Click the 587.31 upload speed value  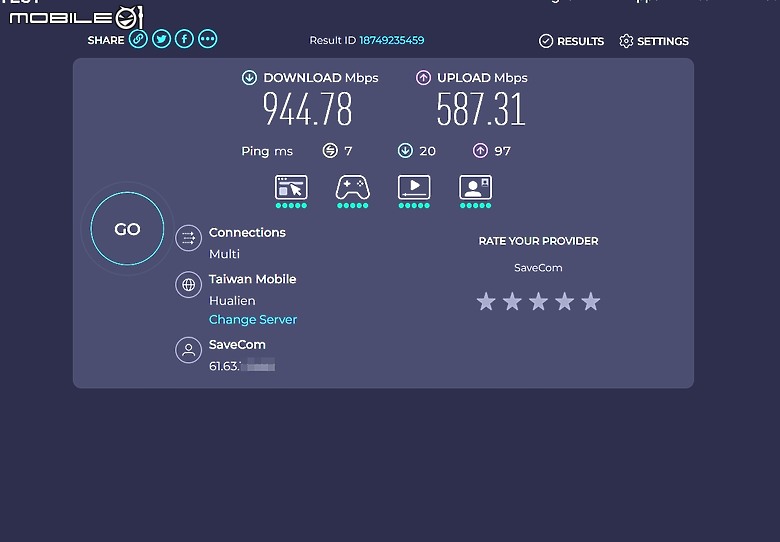[481, 109]
